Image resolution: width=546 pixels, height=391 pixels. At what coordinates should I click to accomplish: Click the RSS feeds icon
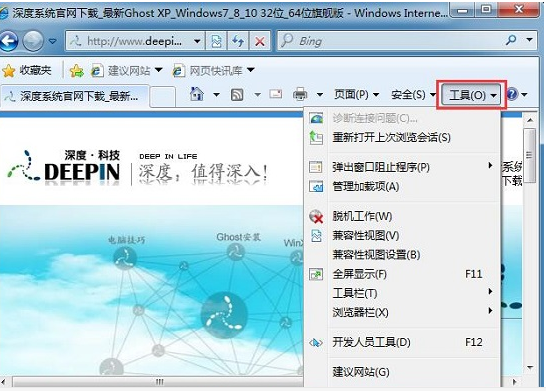(x=237, y=94)
